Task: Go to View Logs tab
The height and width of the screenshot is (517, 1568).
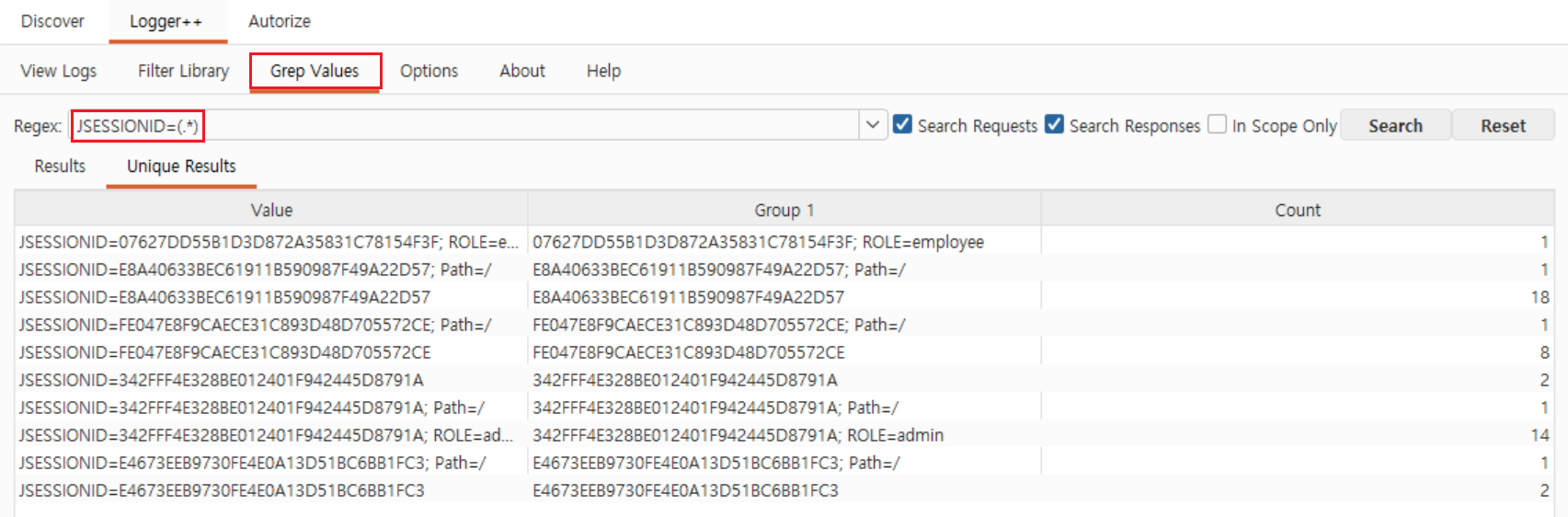Action: [59, 71]
